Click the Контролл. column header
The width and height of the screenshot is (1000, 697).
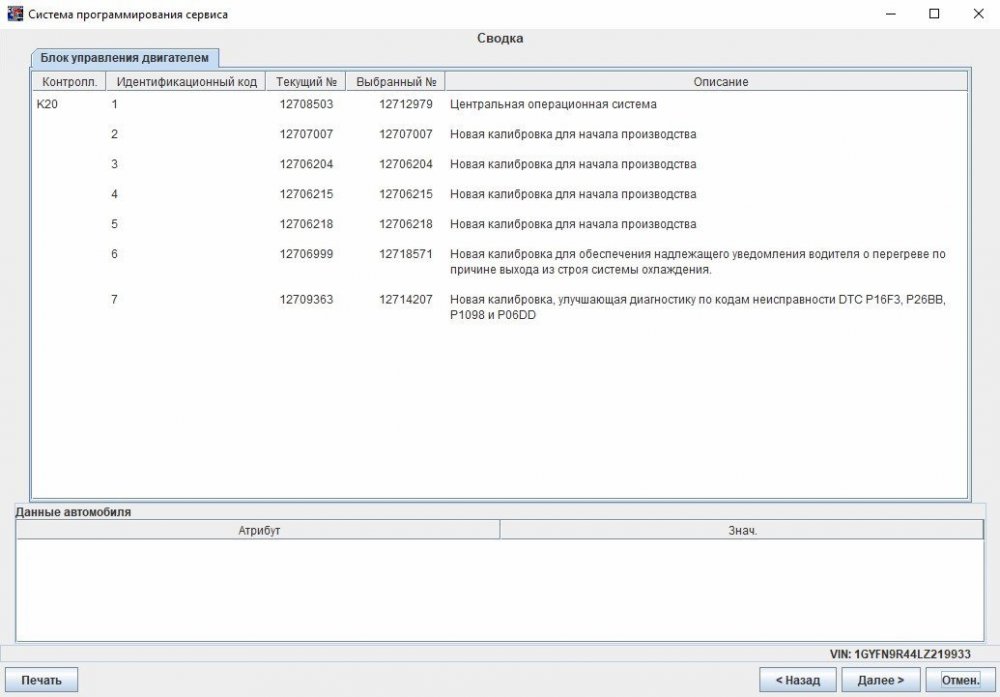69,82
